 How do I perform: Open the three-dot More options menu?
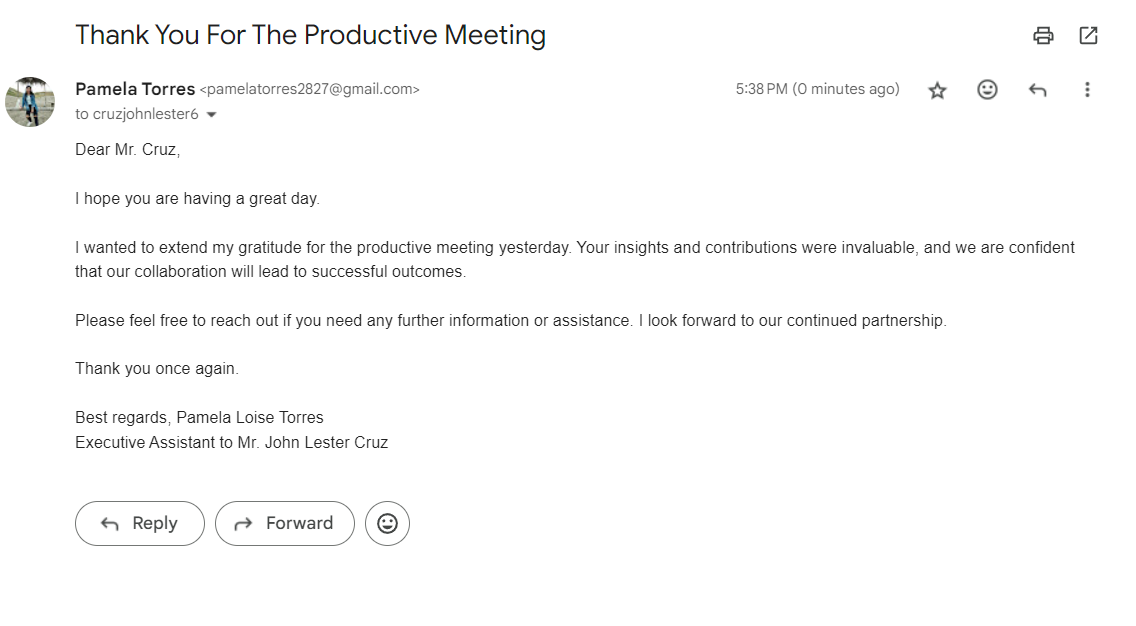tap(1087, 90)
